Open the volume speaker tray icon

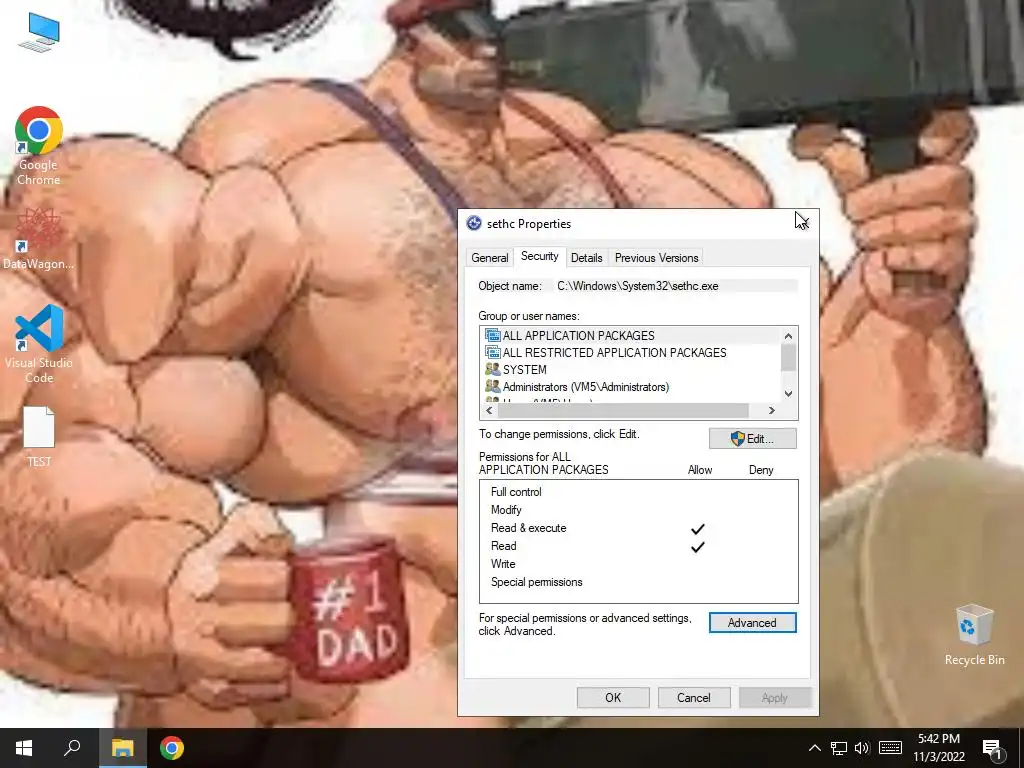[x=862, y=748]
